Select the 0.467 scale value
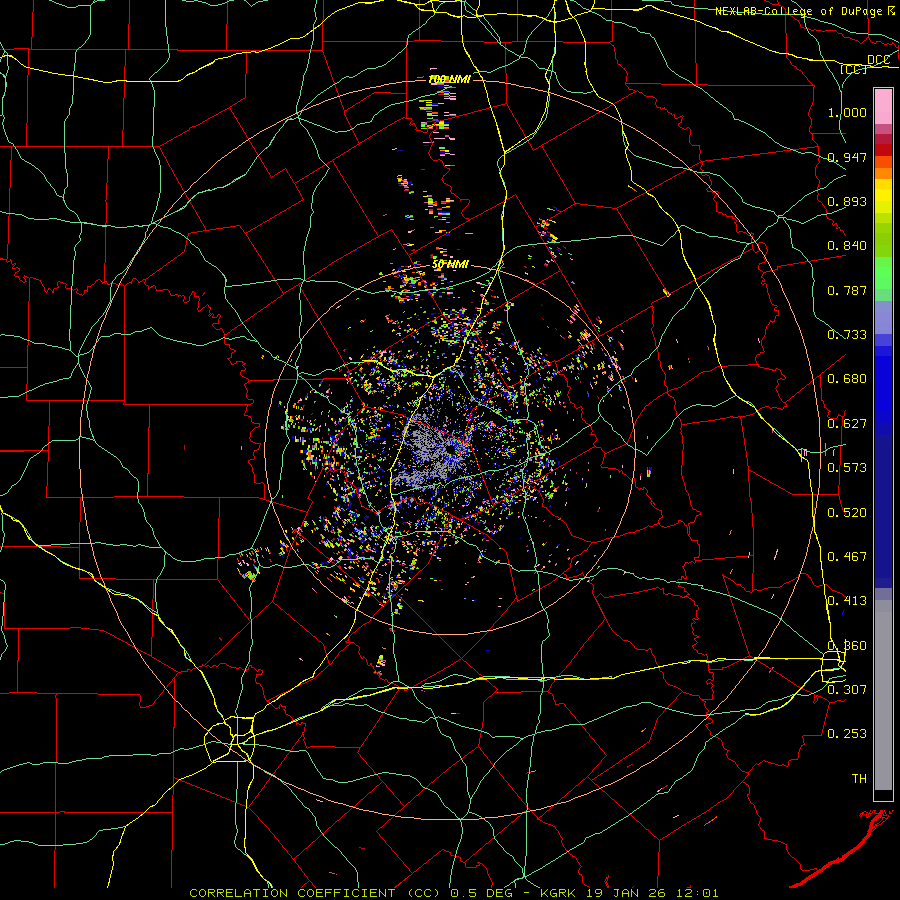Screen dimensions: 900x900 pyautogui.click(x=847, y=557)
